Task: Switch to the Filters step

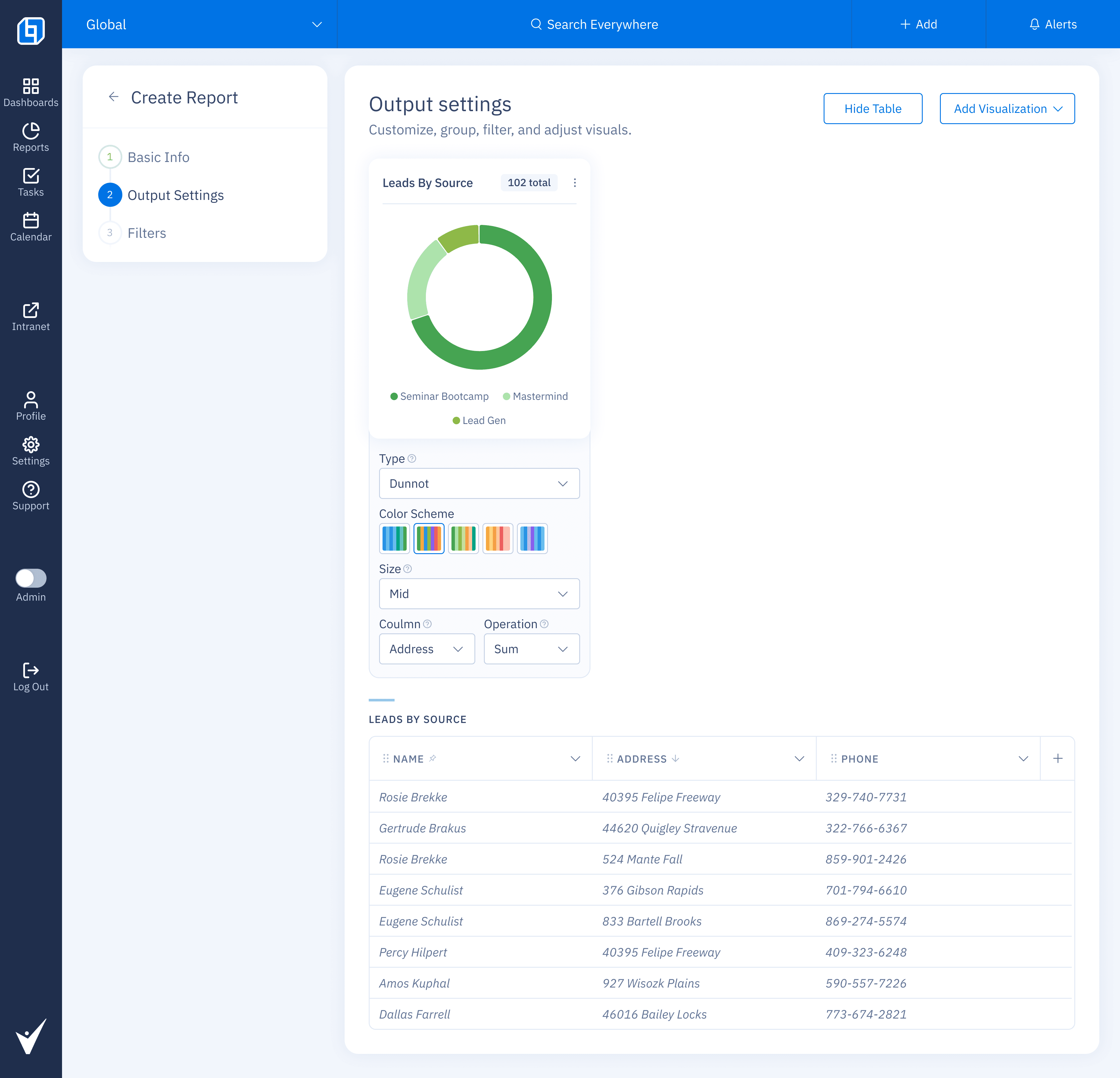Action: (146, 233)
